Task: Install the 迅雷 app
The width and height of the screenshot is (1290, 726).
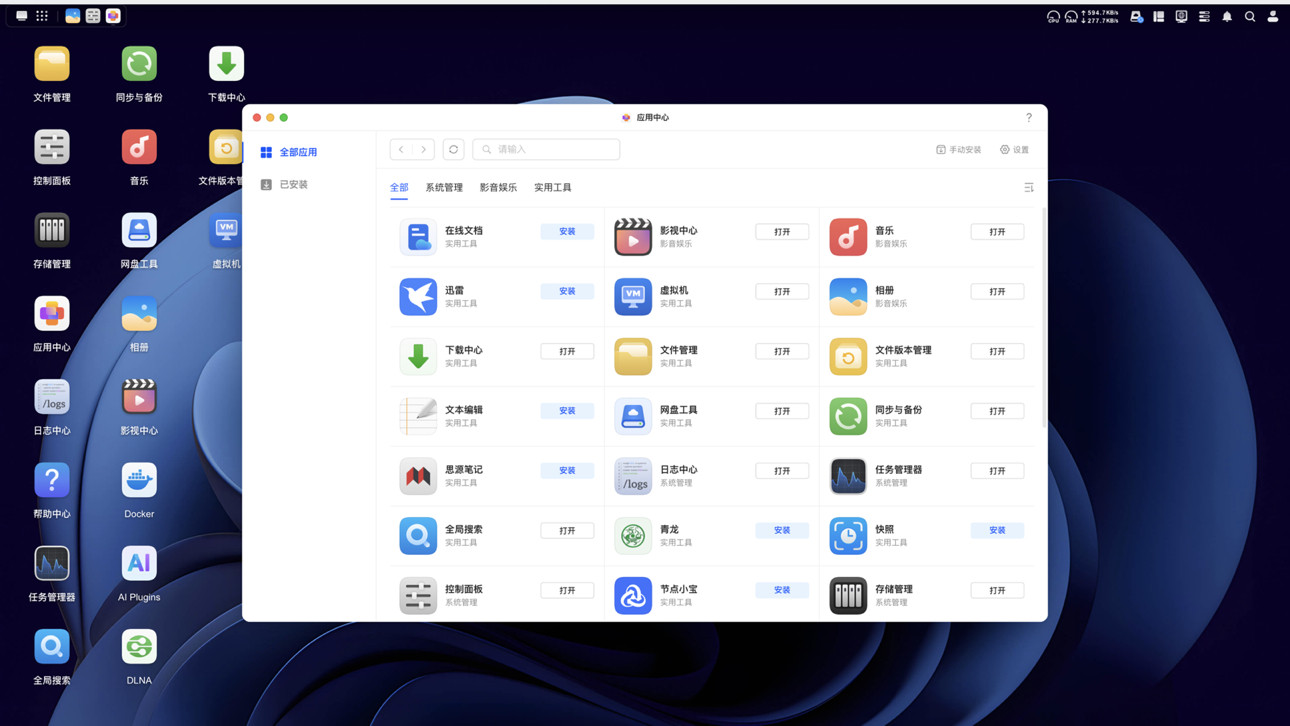Action: tap(567, 292)
